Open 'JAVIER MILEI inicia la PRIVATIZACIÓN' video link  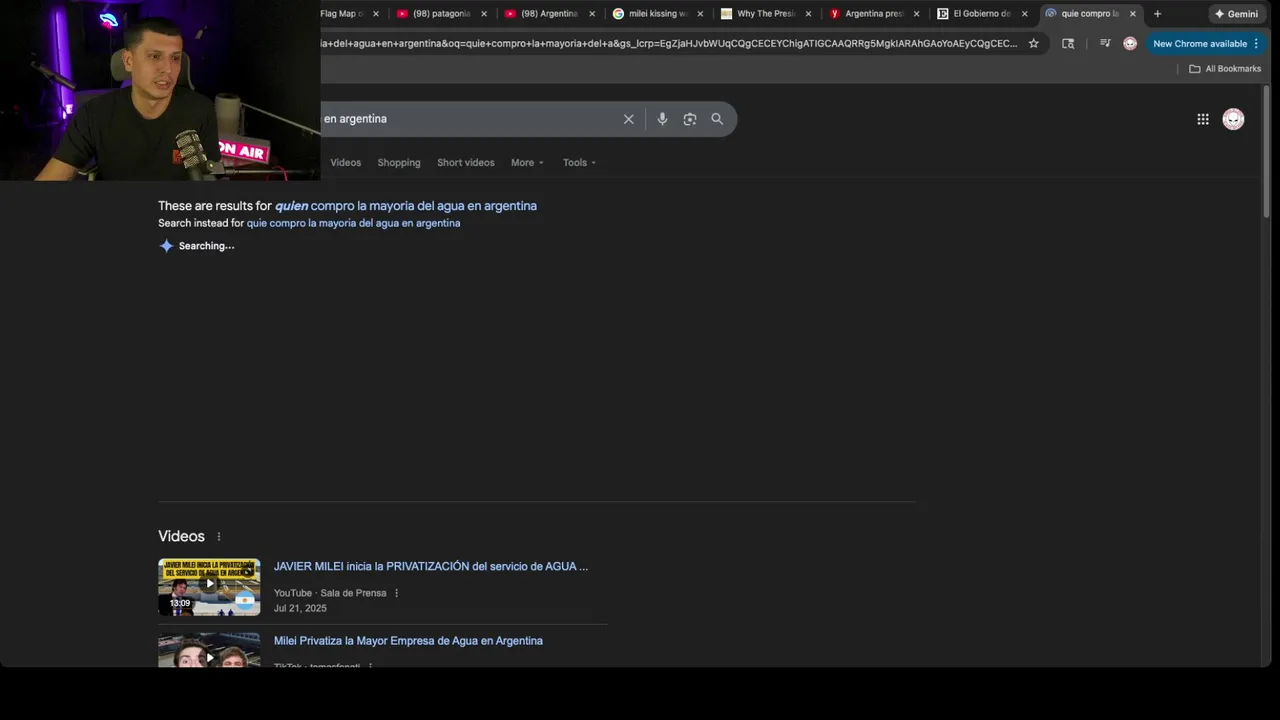[431, 566]
